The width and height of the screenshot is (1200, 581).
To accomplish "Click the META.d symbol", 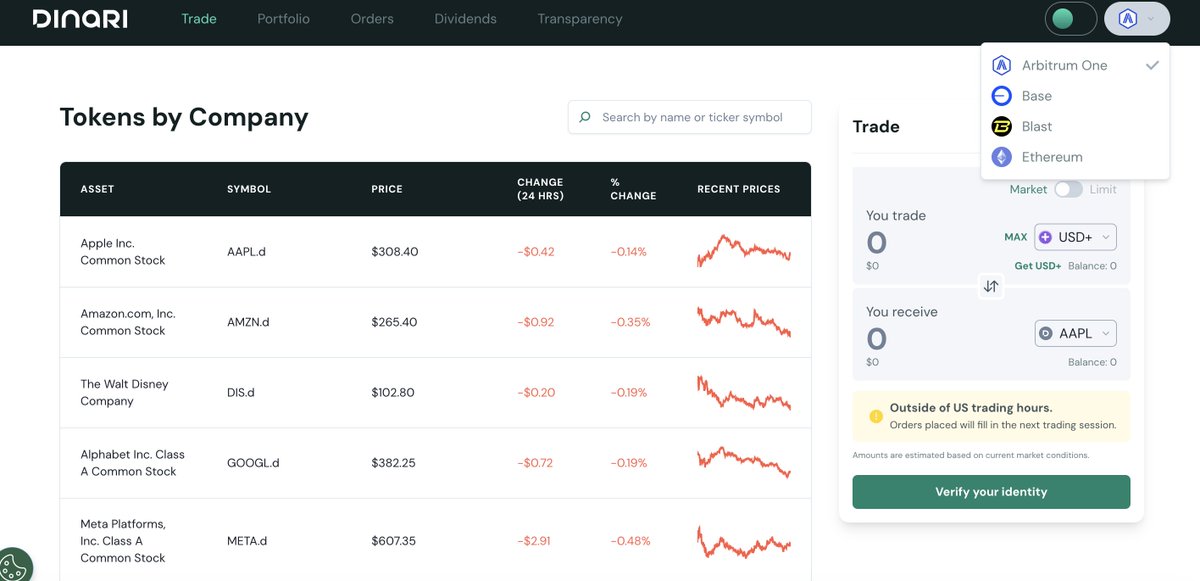I will pyautogui.click(x=247, y=541).
